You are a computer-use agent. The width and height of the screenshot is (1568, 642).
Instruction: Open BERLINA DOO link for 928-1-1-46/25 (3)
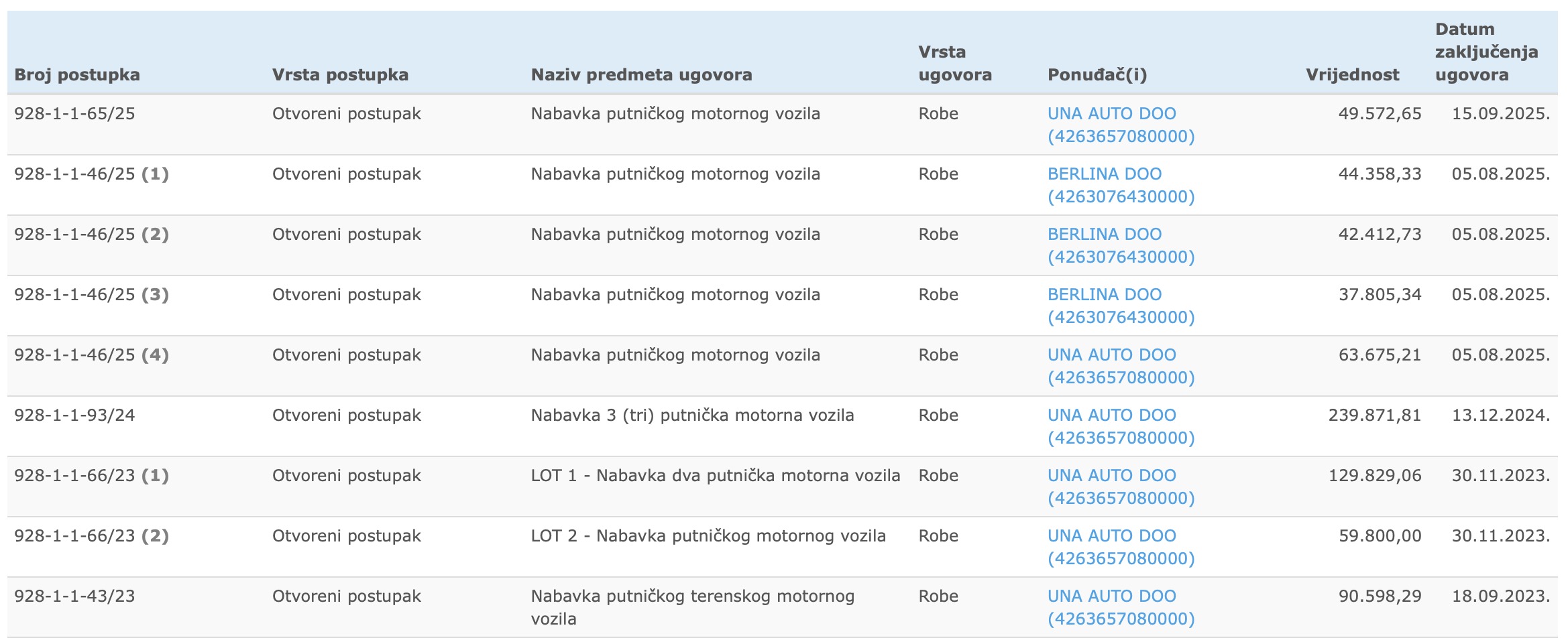tap(1121, 306)
